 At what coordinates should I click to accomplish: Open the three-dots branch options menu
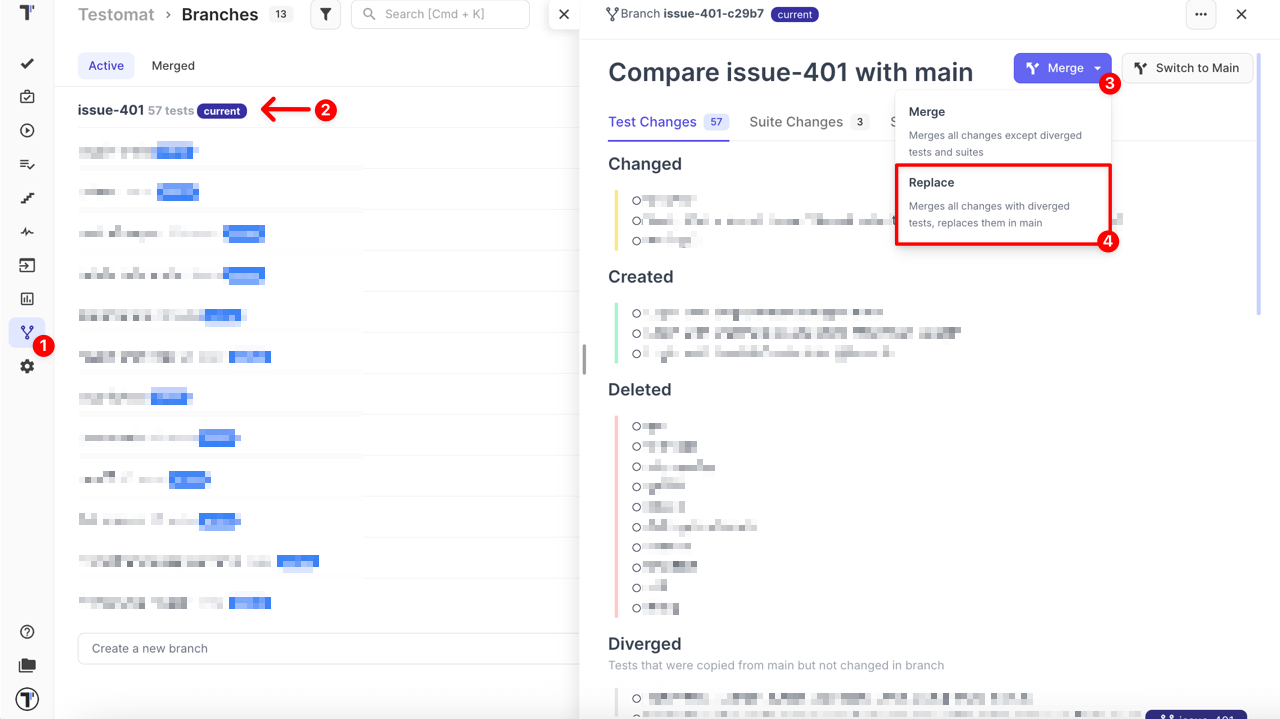point(1200,15)
